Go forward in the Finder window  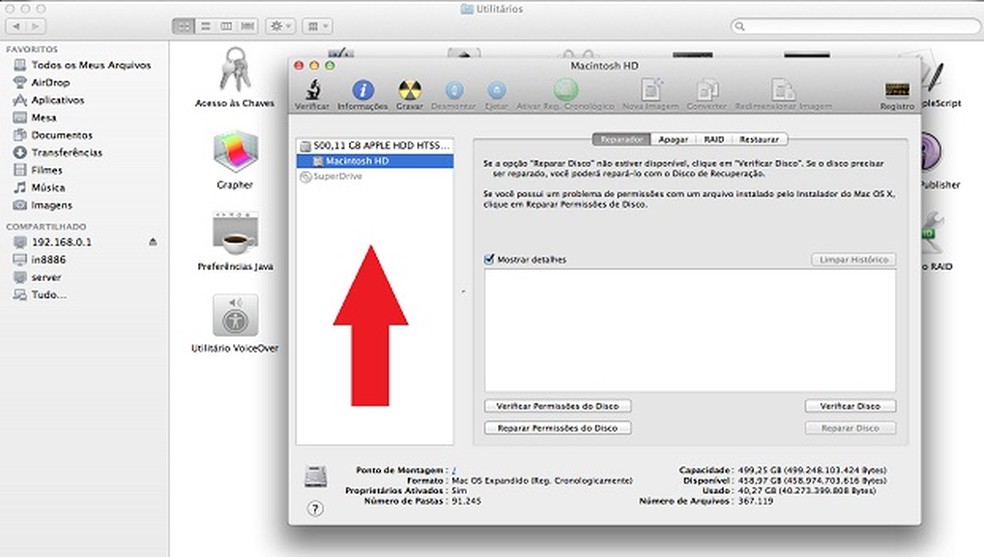click(x=36, y=26)
